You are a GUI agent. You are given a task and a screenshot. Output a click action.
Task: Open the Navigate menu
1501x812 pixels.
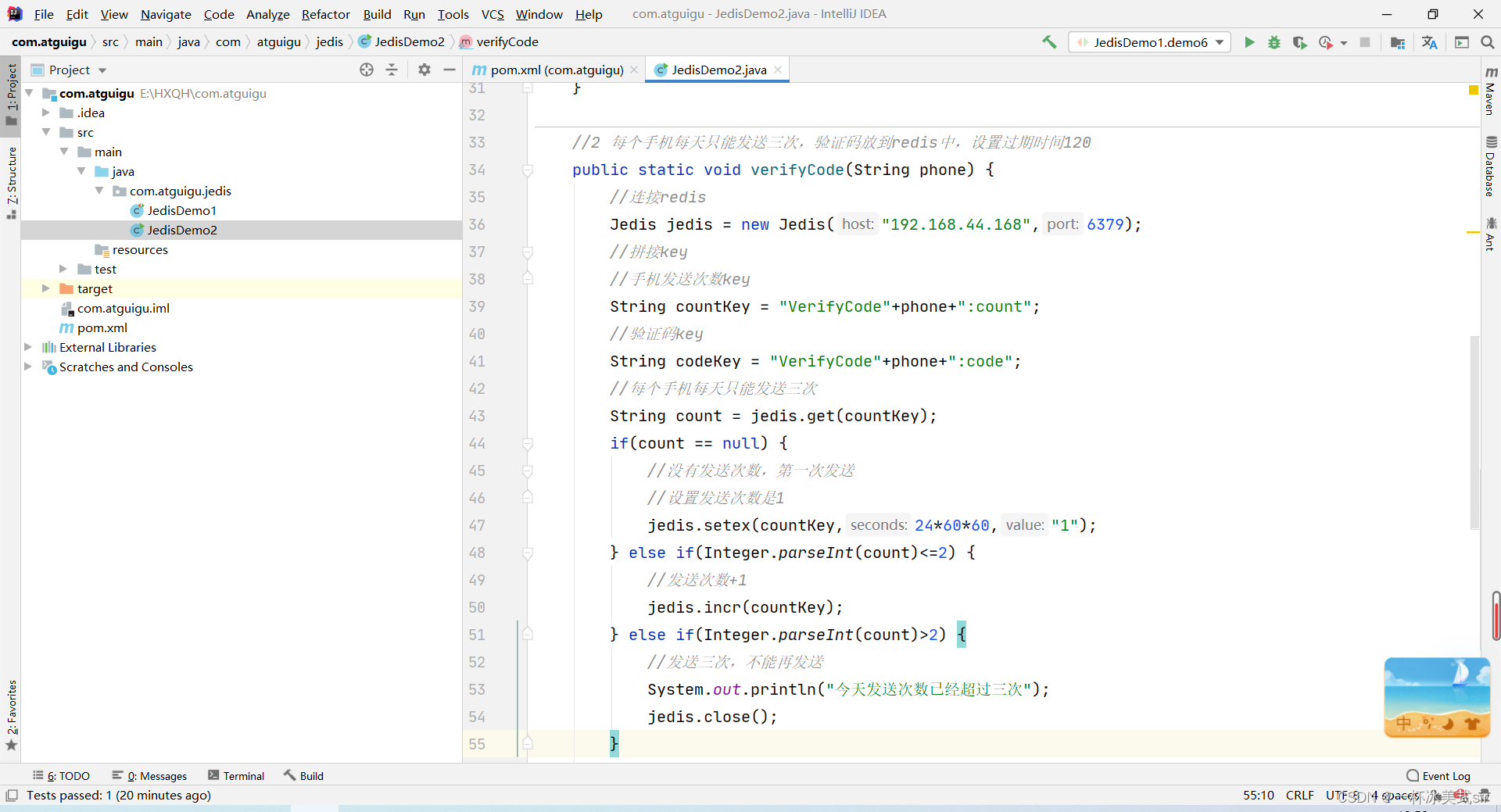pyautogui.click(x=166, y=14)
